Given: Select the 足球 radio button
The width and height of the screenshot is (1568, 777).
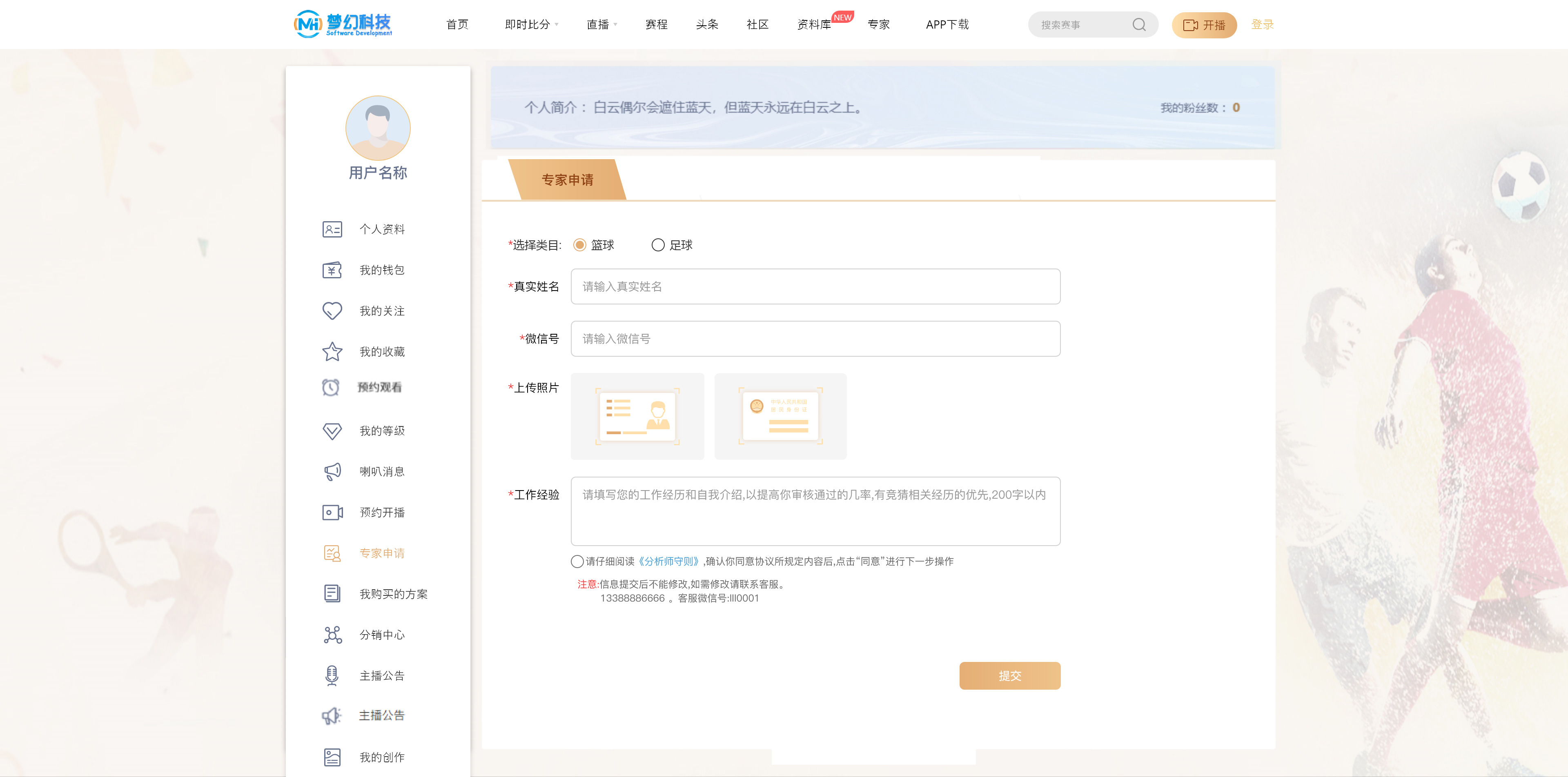Looking at the screenshot, I should tap(658, 245).
